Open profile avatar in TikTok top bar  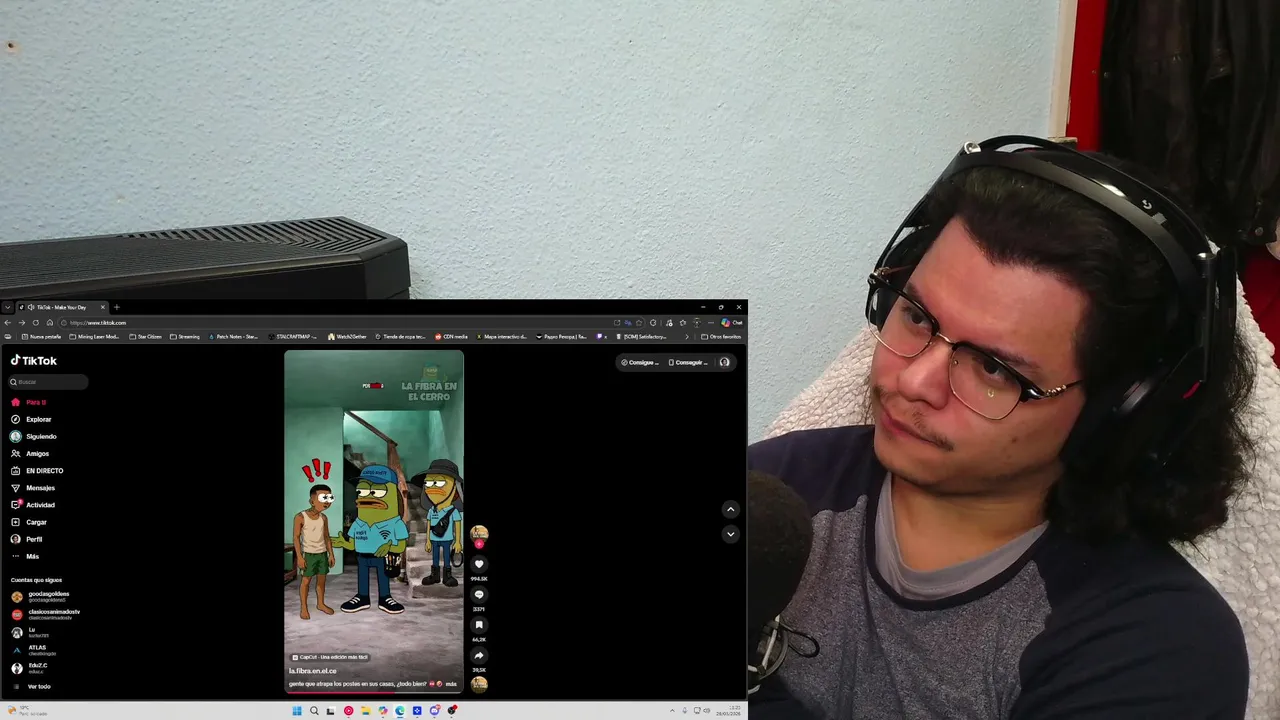[x=725, y=362]
